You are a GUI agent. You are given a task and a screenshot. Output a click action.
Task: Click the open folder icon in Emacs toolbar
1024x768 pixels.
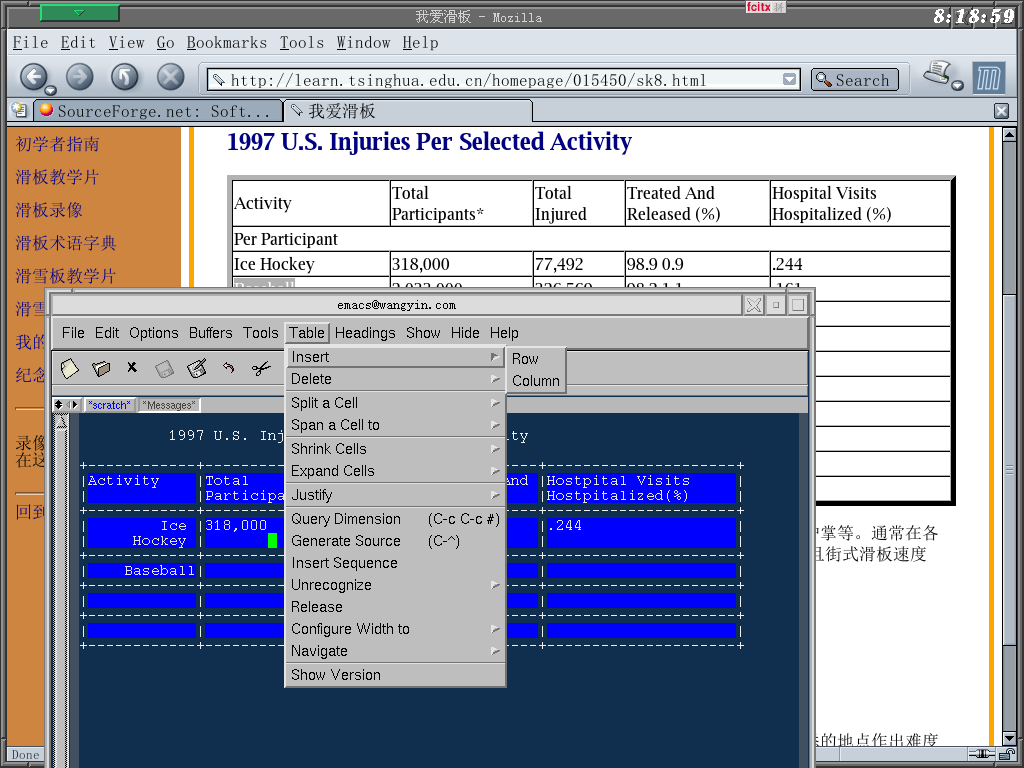pyautogui.click(x=101, y=369)
